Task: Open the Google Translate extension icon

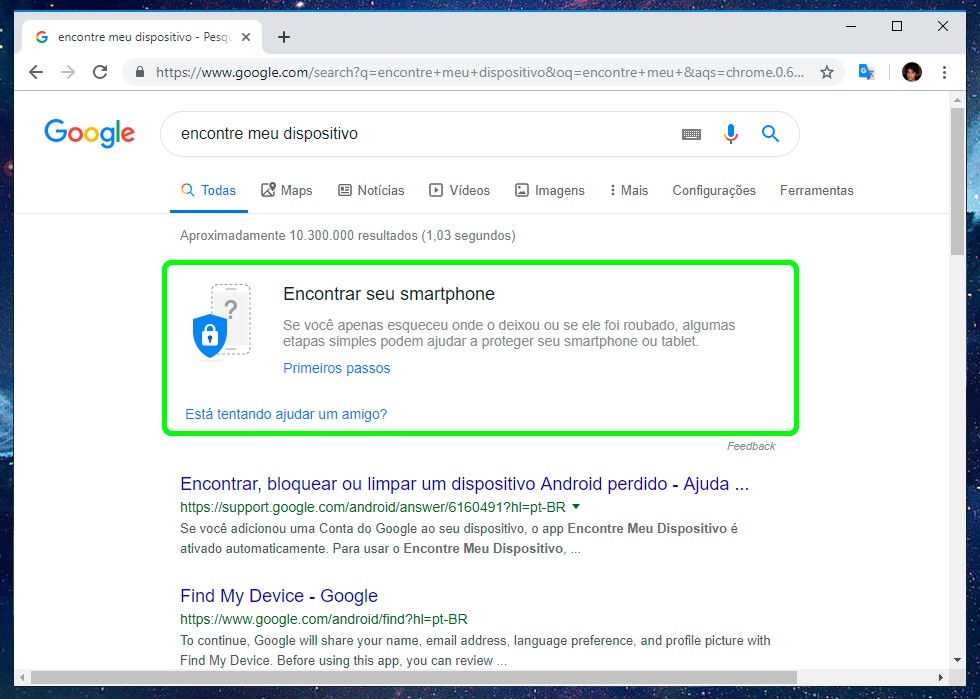Action: coord(866,73)
